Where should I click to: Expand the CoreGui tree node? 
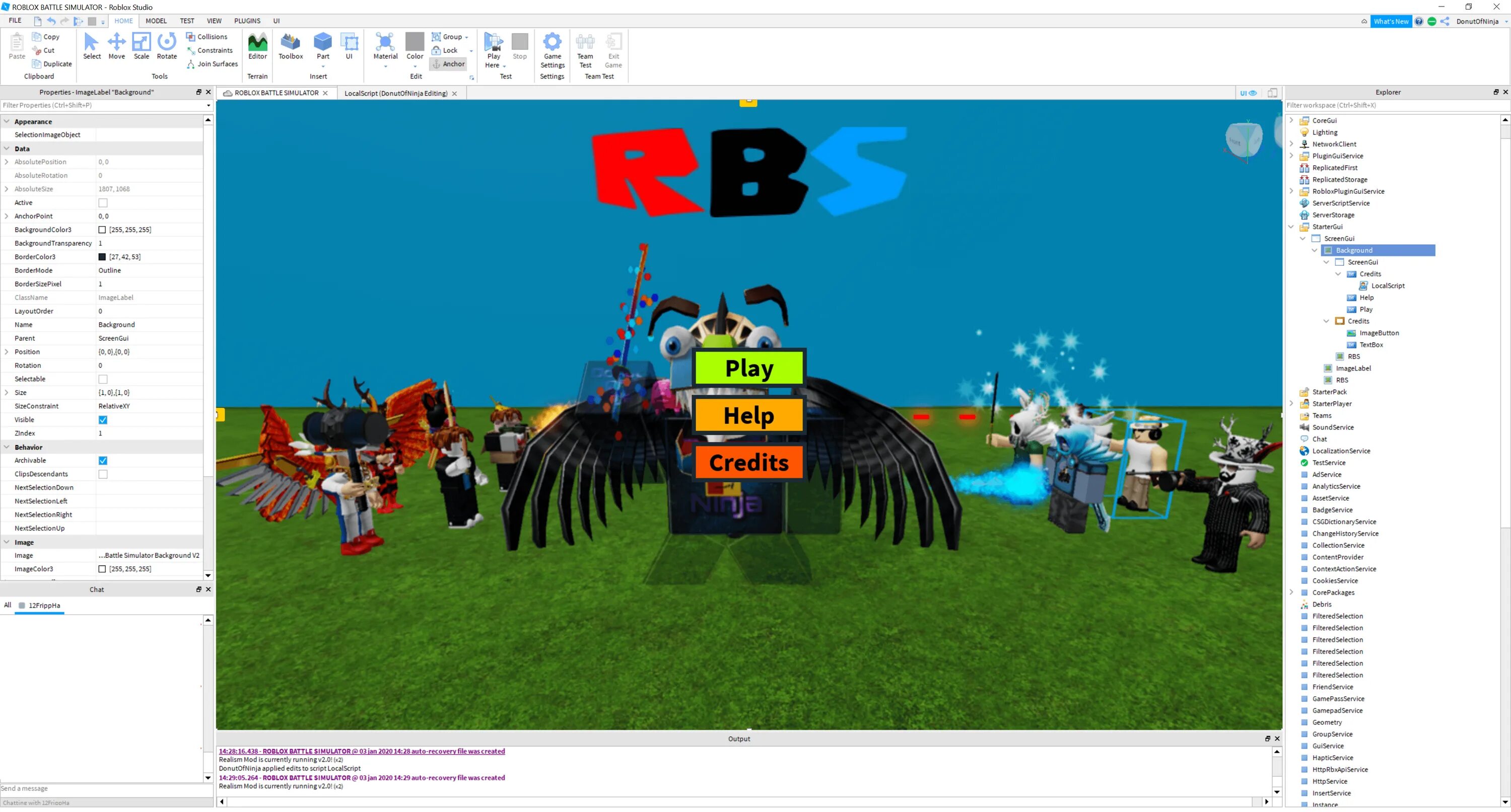(x=1290, y=120)
